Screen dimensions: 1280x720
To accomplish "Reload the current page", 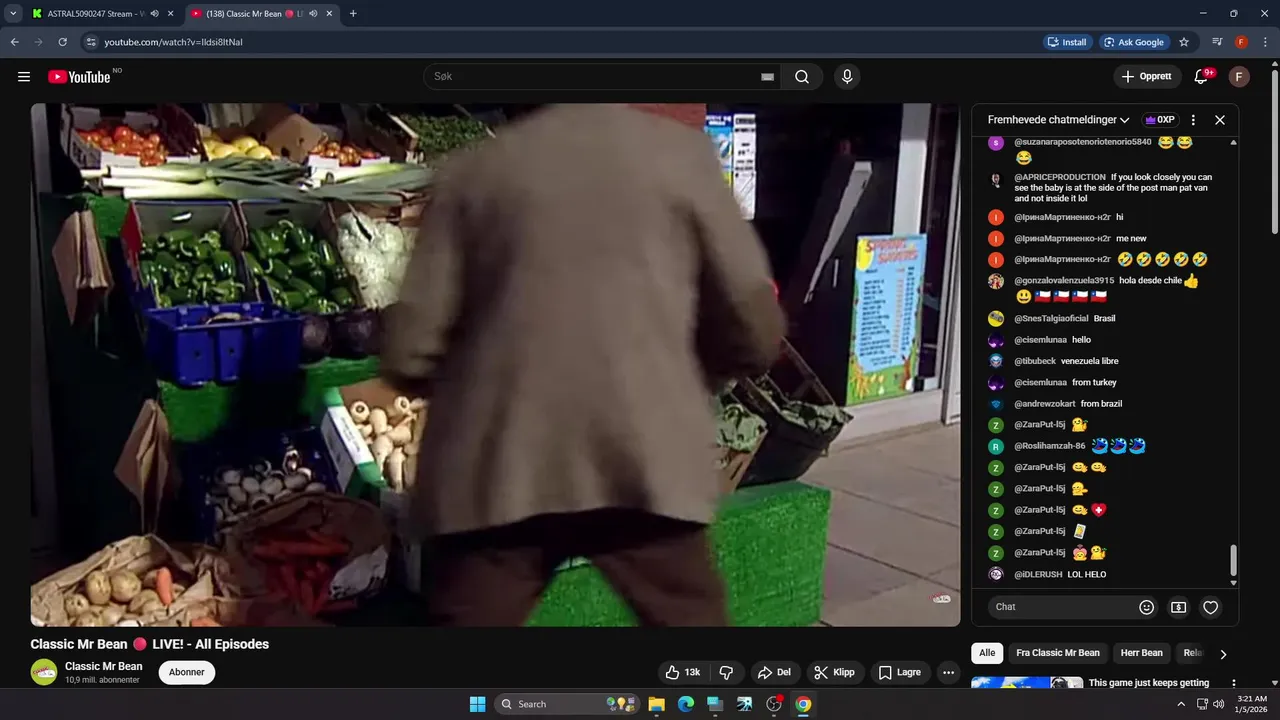I will click(62, 42).
